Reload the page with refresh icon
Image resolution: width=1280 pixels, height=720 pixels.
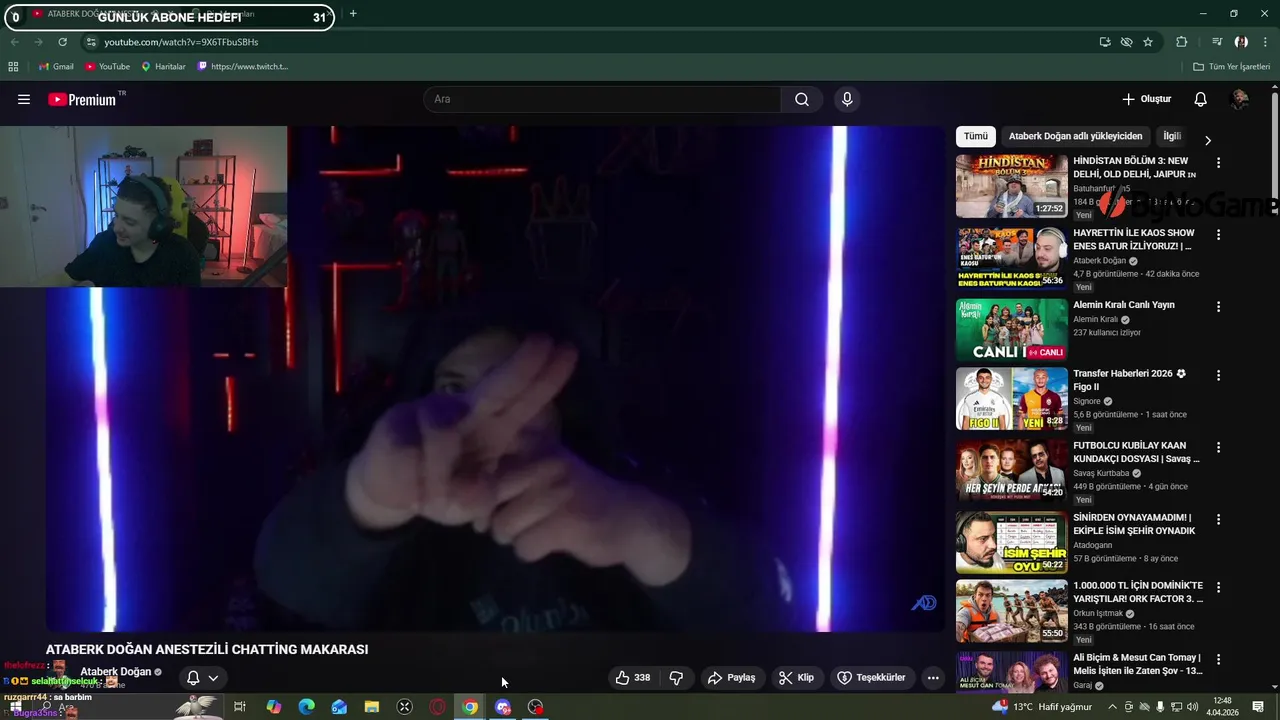62,42
